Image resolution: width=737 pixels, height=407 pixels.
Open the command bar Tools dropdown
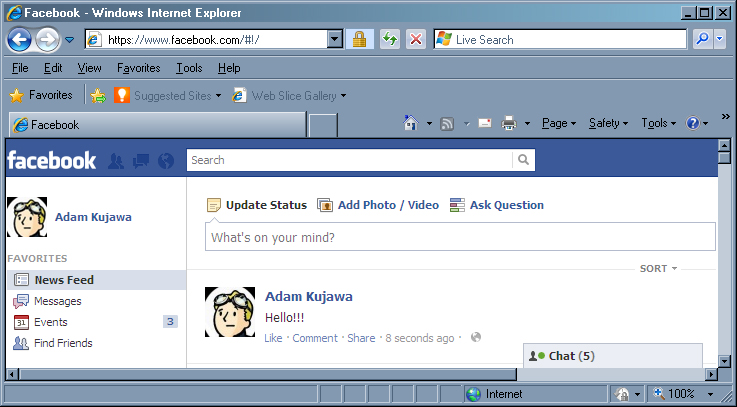click(x=659, y=123)
